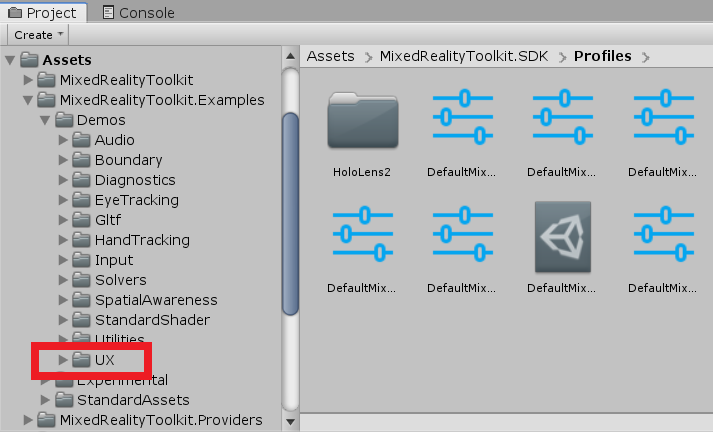Select the 'Assets' label in folder tree

67,60
